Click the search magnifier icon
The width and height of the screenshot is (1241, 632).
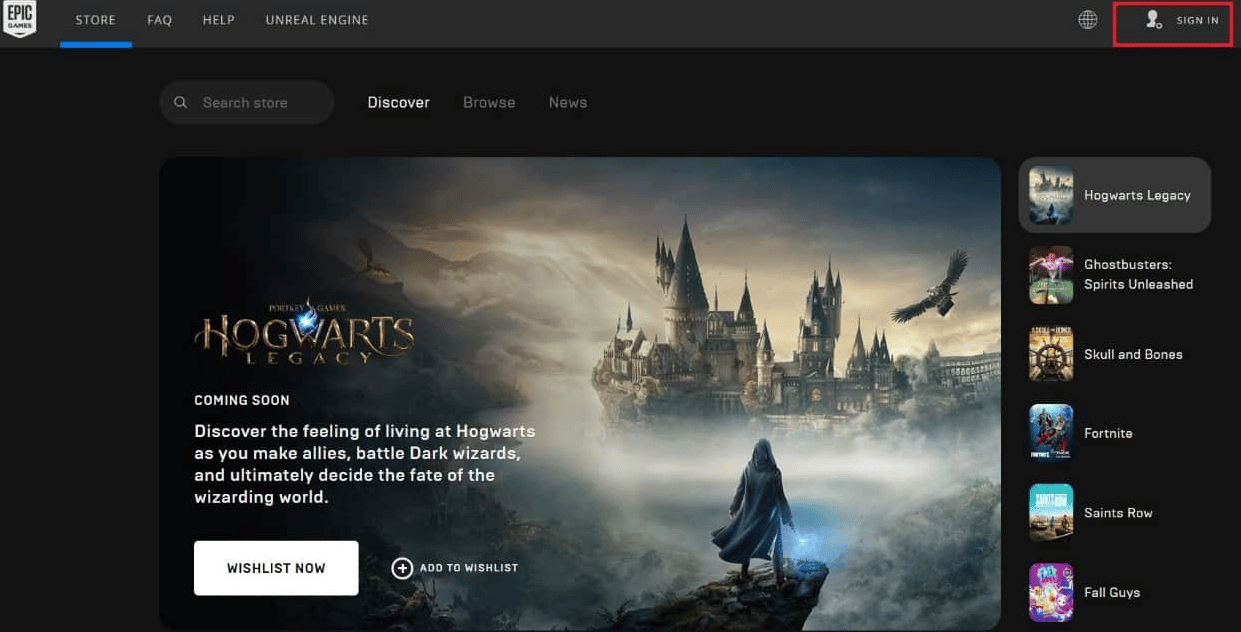point(181,103)
